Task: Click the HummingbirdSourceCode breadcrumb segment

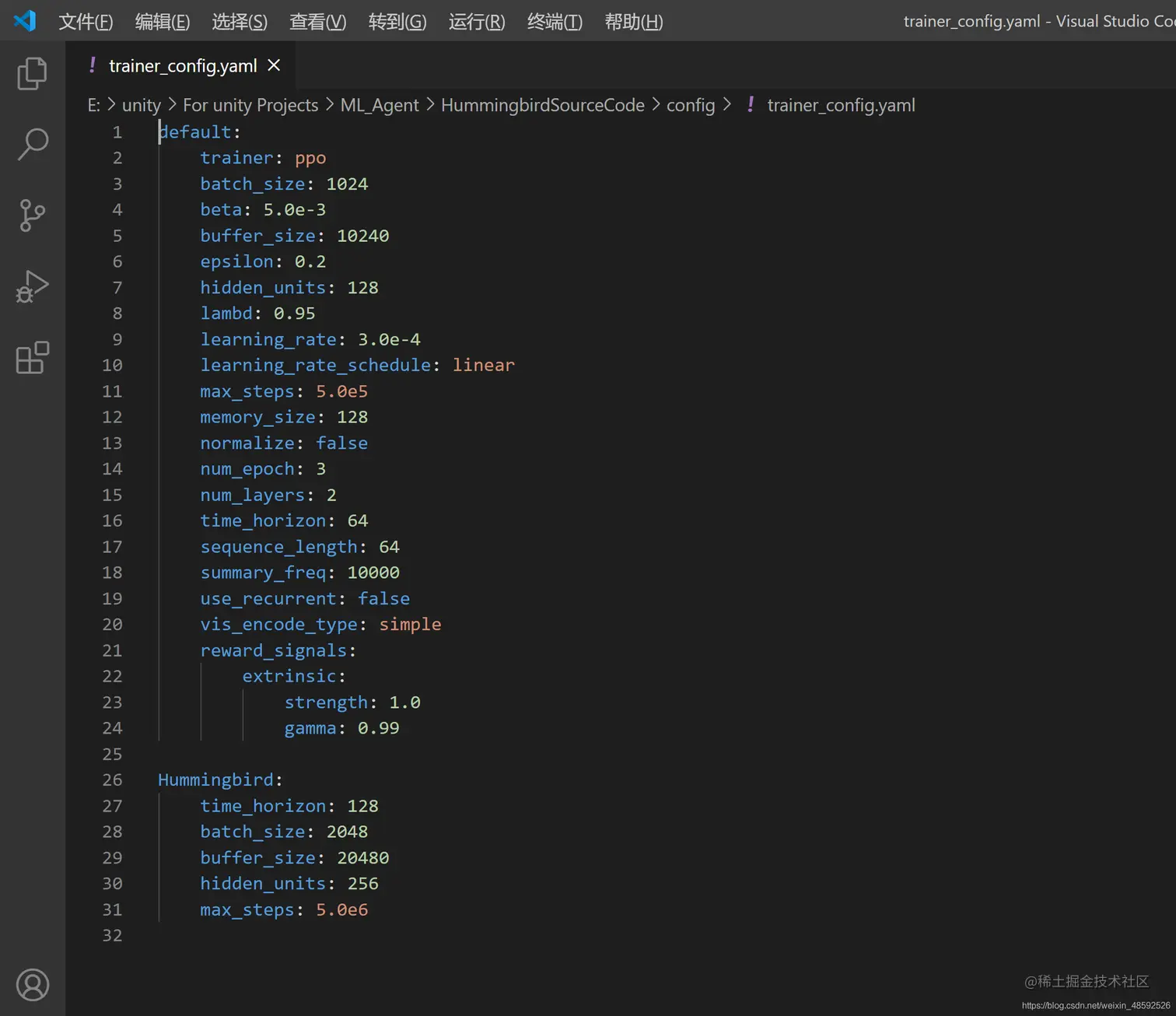Action: point(543,105)
